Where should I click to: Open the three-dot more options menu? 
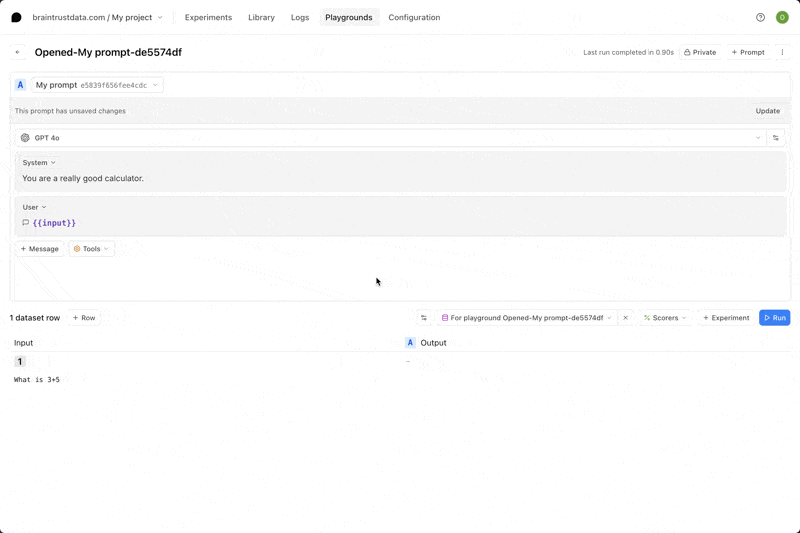(782, 52)
